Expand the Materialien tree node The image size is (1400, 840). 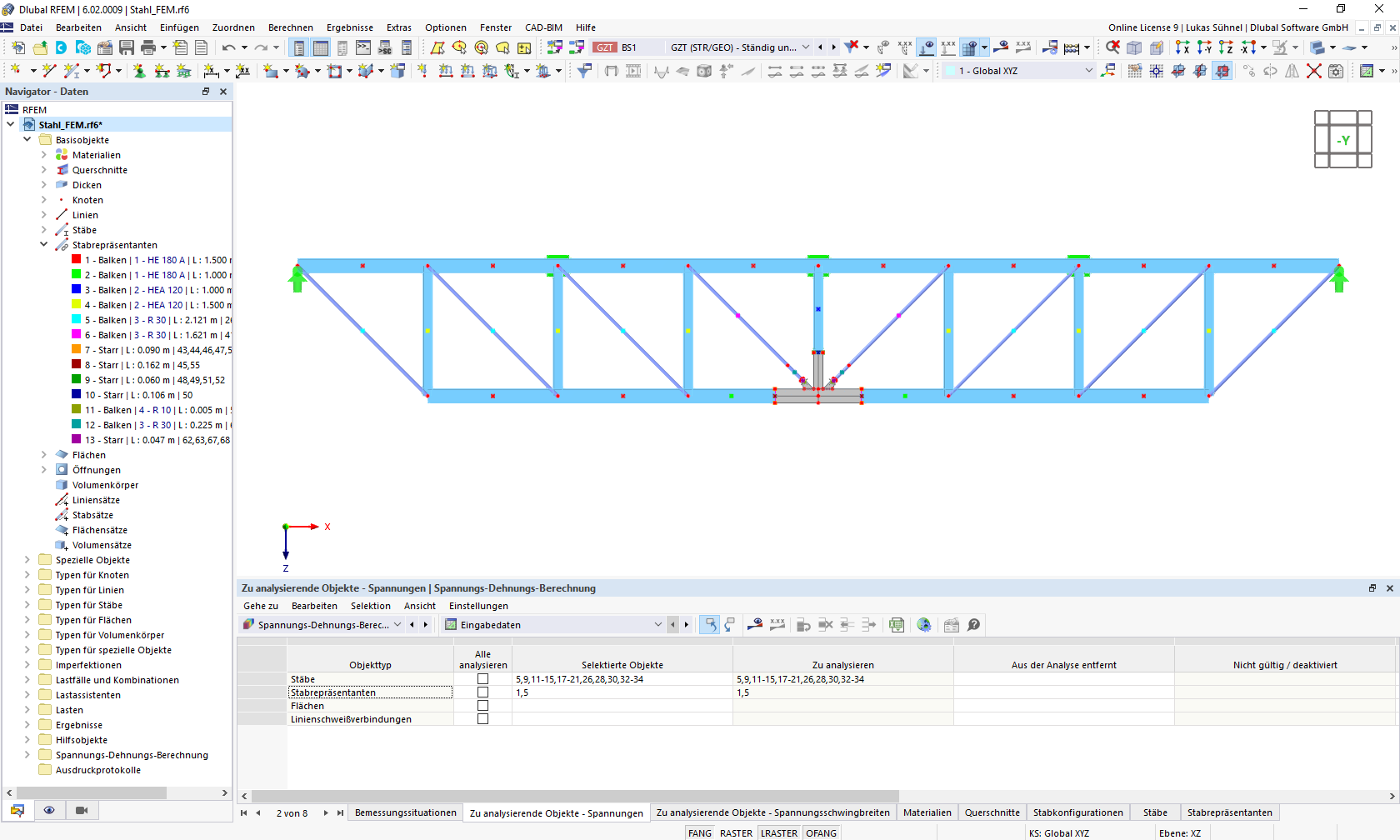point(44,155)
